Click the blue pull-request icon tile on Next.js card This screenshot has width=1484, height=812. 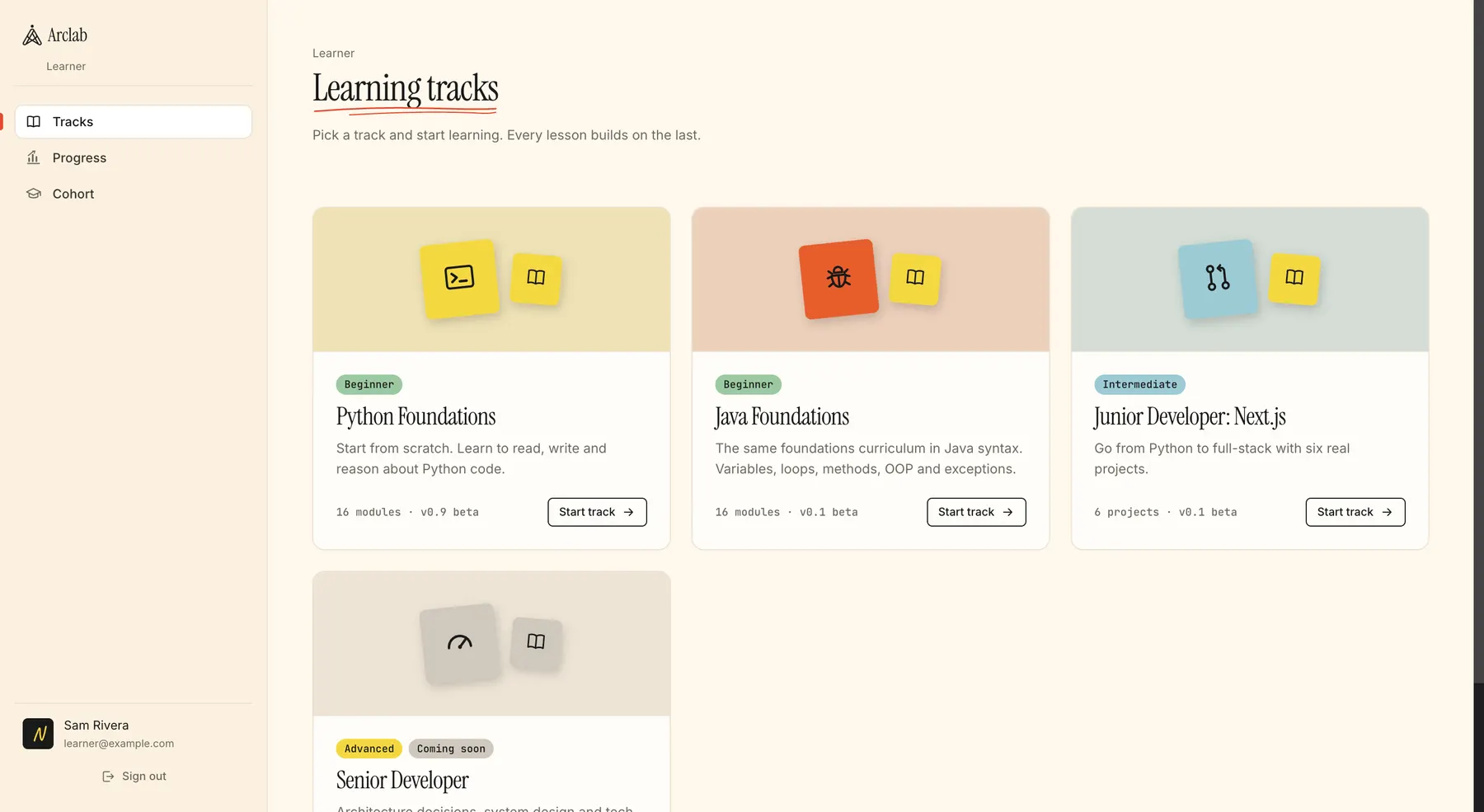point(1218,278)
